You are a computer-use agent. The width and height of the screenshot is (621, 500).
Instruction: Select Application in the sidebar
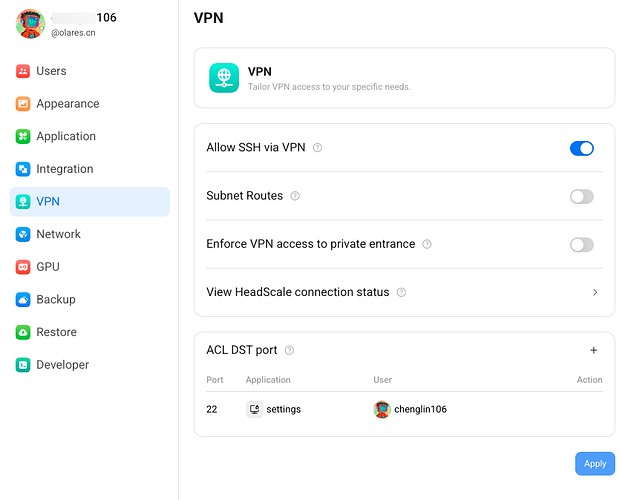click(x=90, y=136)
